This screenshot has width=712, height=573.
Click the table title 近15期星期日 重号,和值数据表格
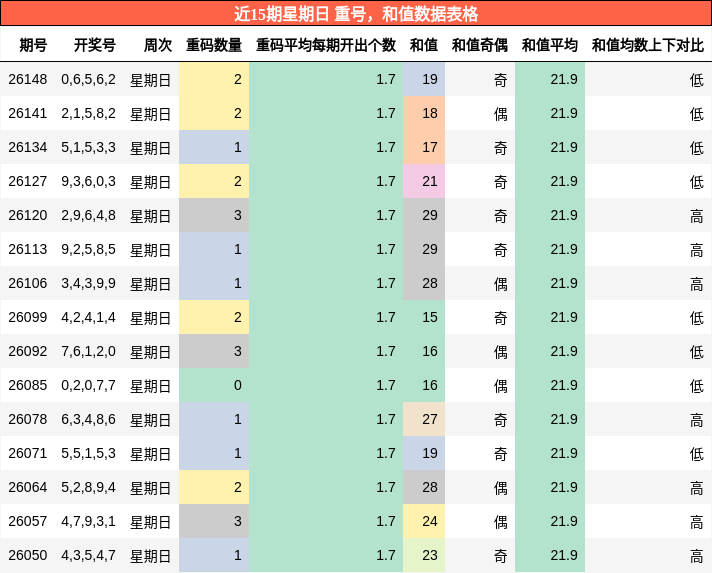point(356,14)
